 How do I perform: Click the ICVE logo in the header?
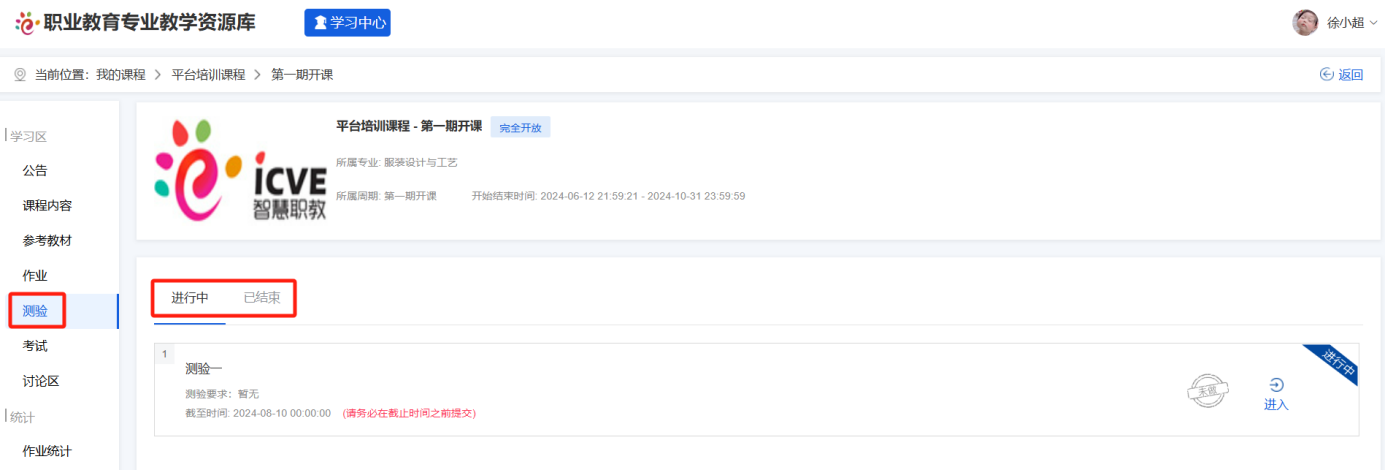[27, 22]
